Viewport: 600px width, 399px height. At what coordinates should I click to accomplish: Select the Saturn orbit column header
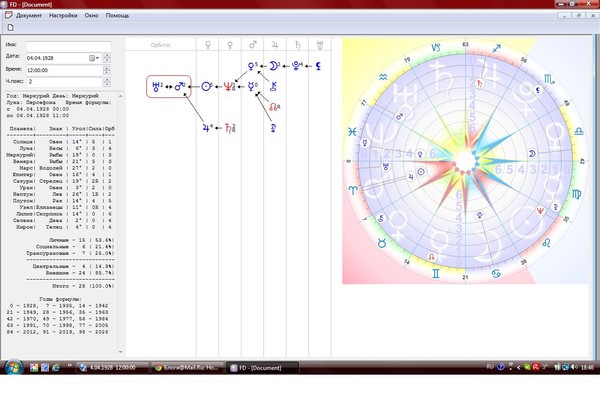297,45
